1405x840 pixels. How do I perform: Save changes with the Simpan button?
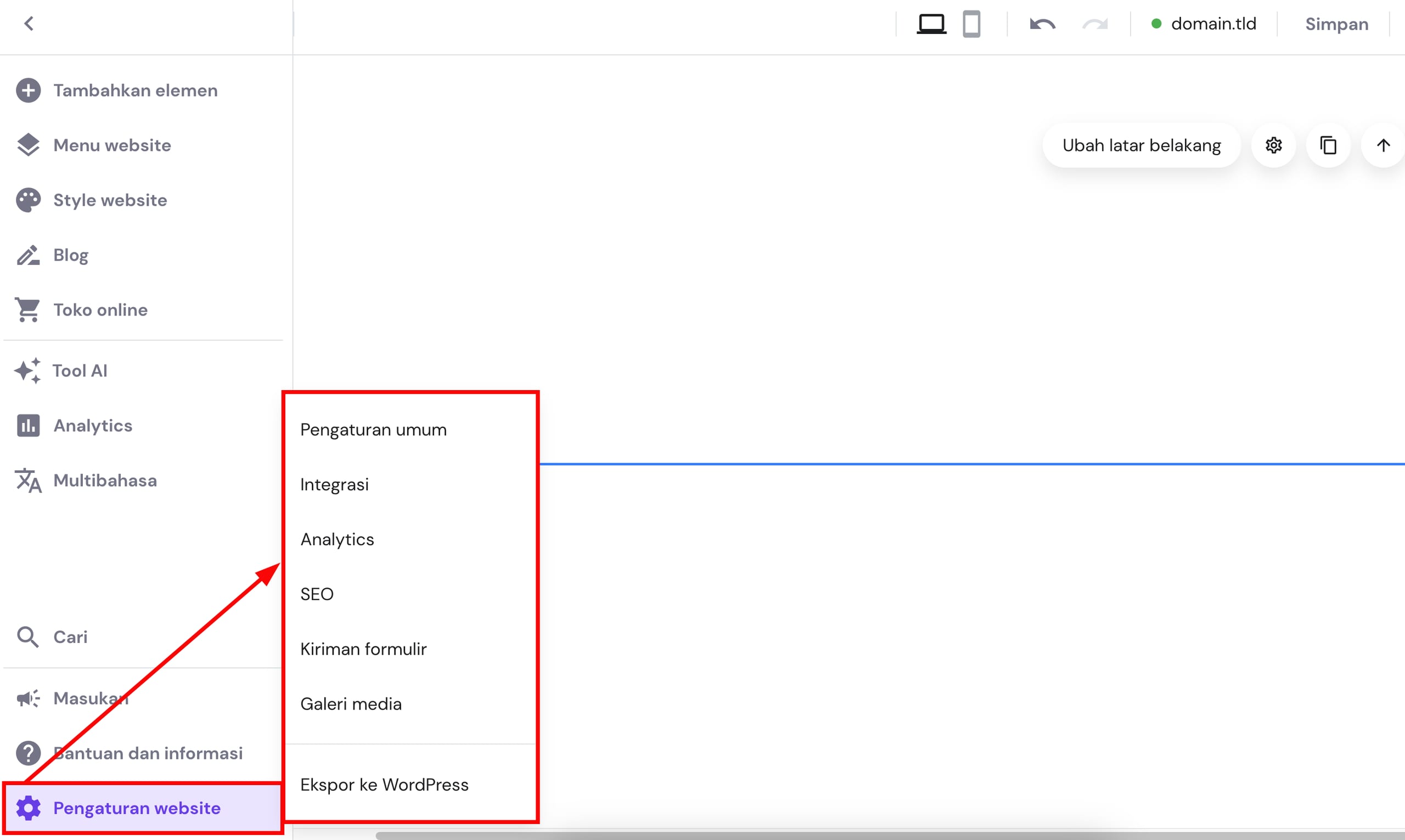pos(1336,24)
